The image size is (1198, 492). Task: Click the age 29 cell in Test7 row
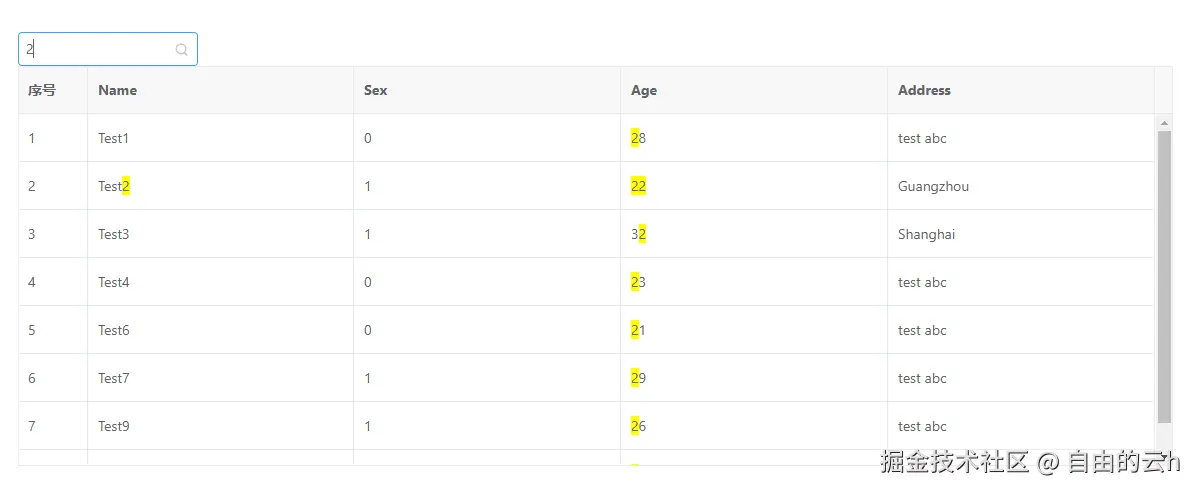[753, 378]
